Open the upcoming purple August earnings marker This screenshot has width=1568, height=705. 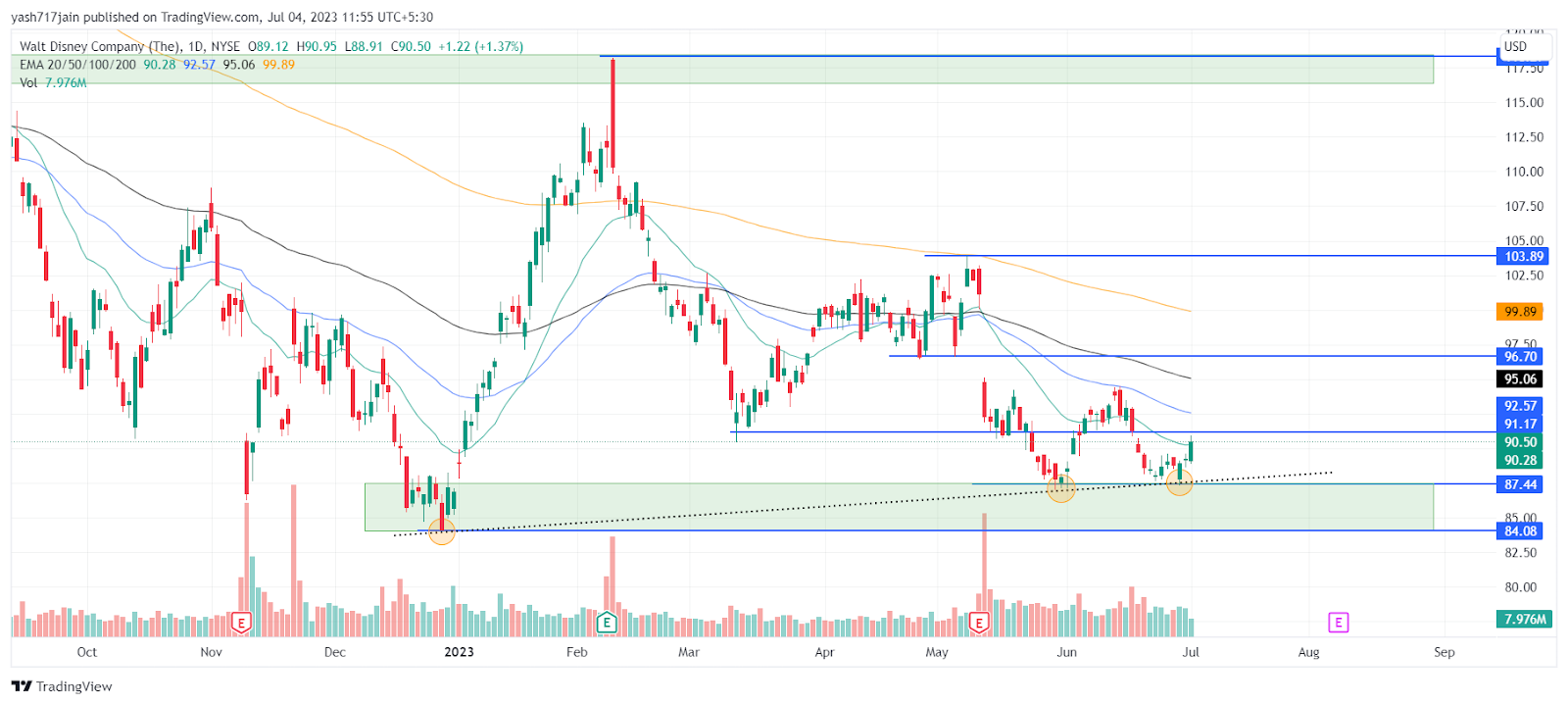[1338, 622]
